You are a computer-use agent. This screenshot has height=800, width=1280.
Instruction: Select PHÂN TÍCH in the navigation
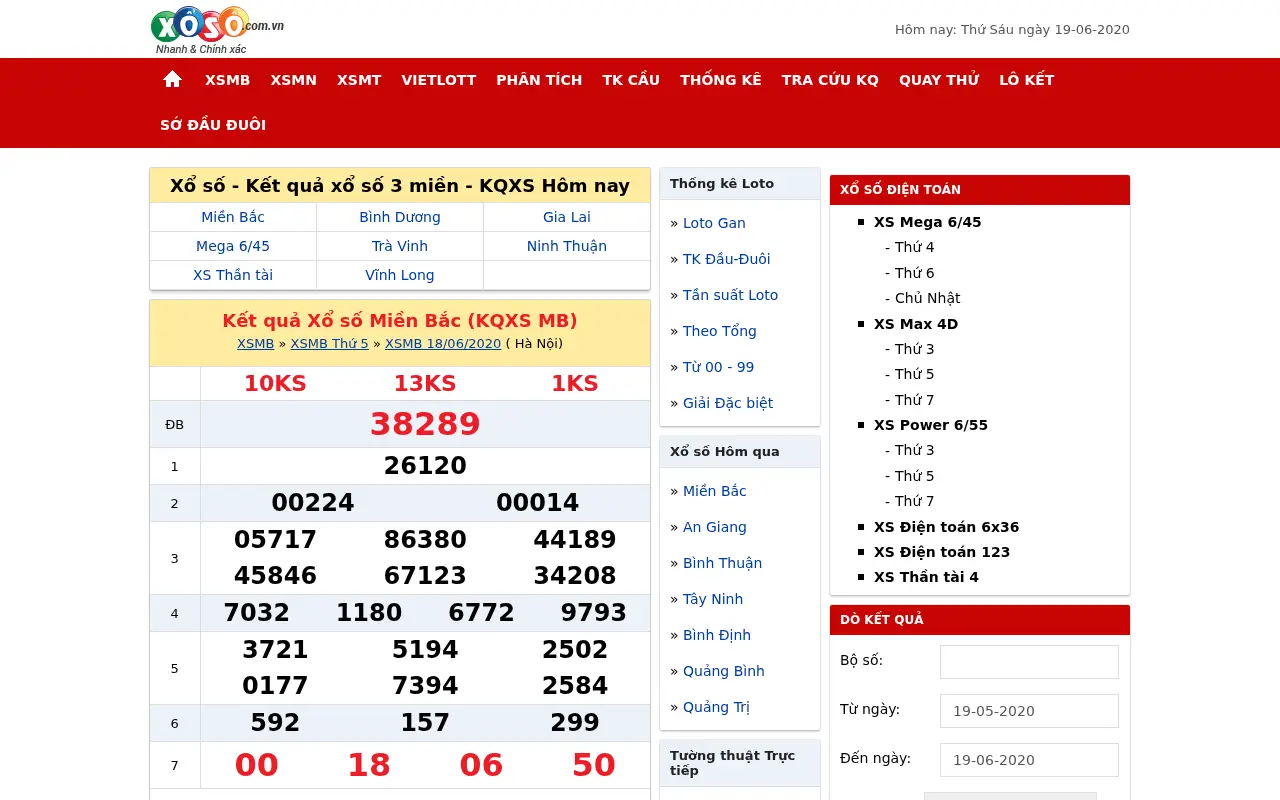point(539,80)
